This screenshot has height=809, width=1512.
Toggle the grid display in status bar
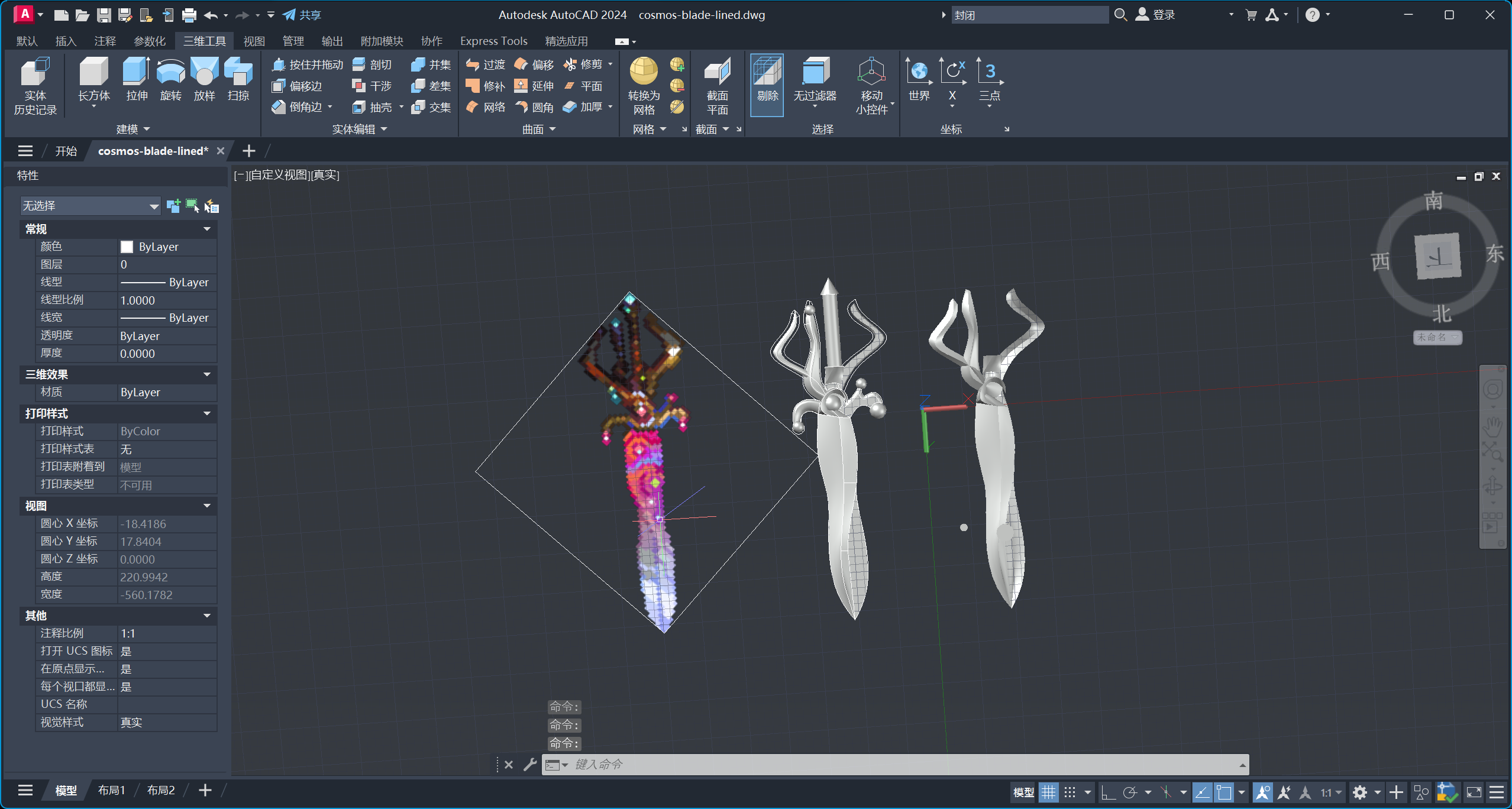(1048, 792)
